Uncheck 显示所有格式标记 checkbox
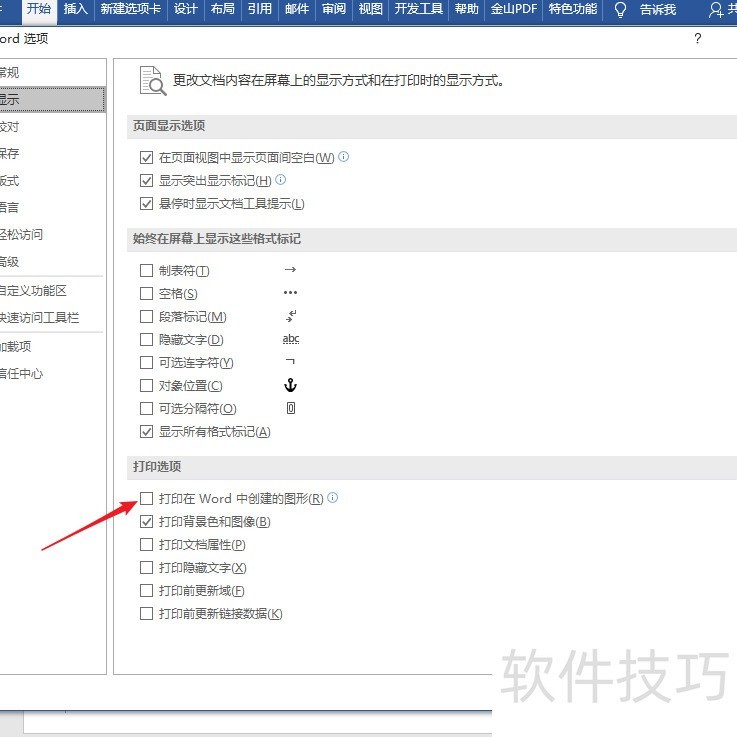 pos(146,431)
